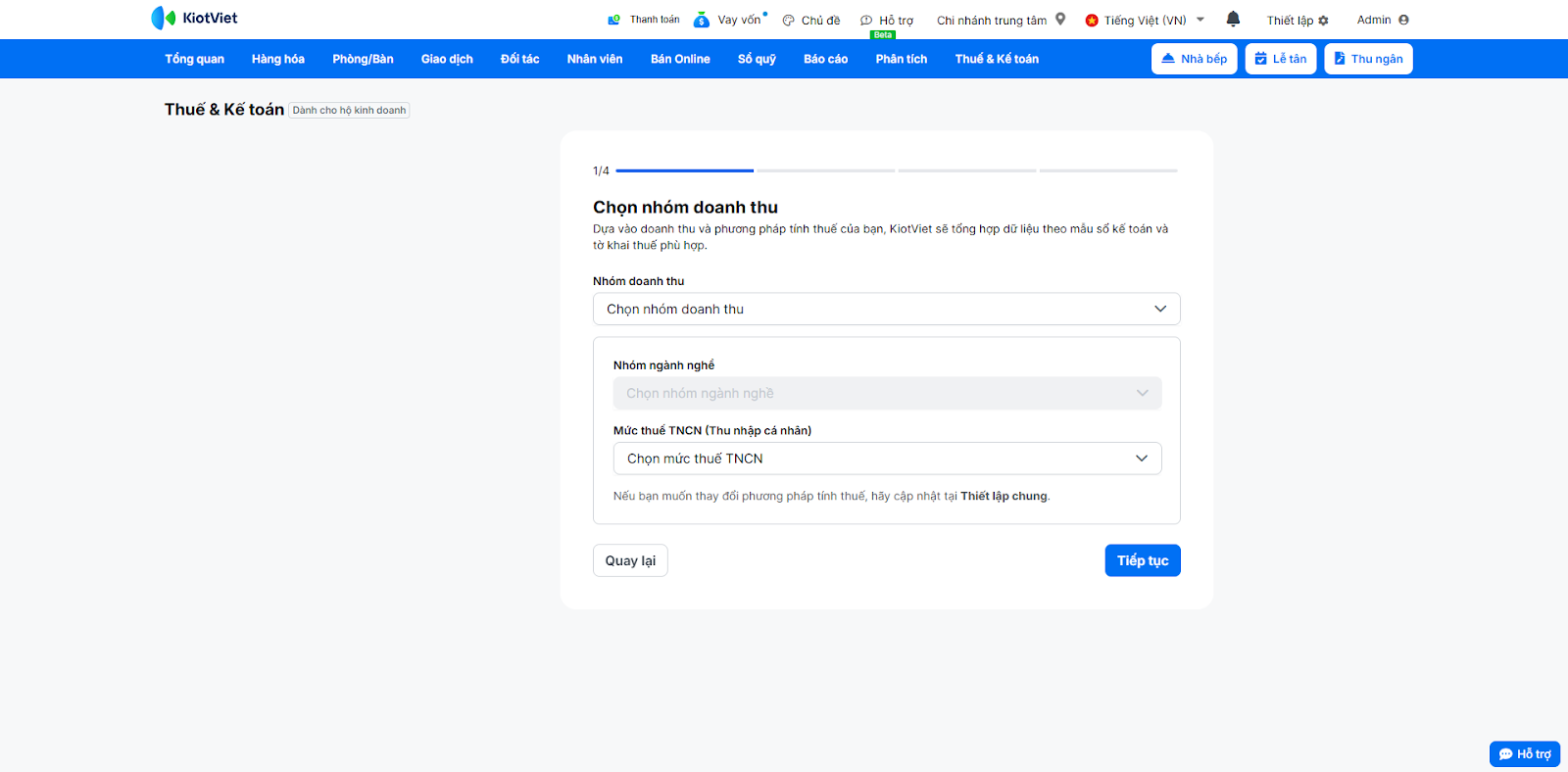Click the Quay lại button
1568x772 pixels.
[630, 560]
